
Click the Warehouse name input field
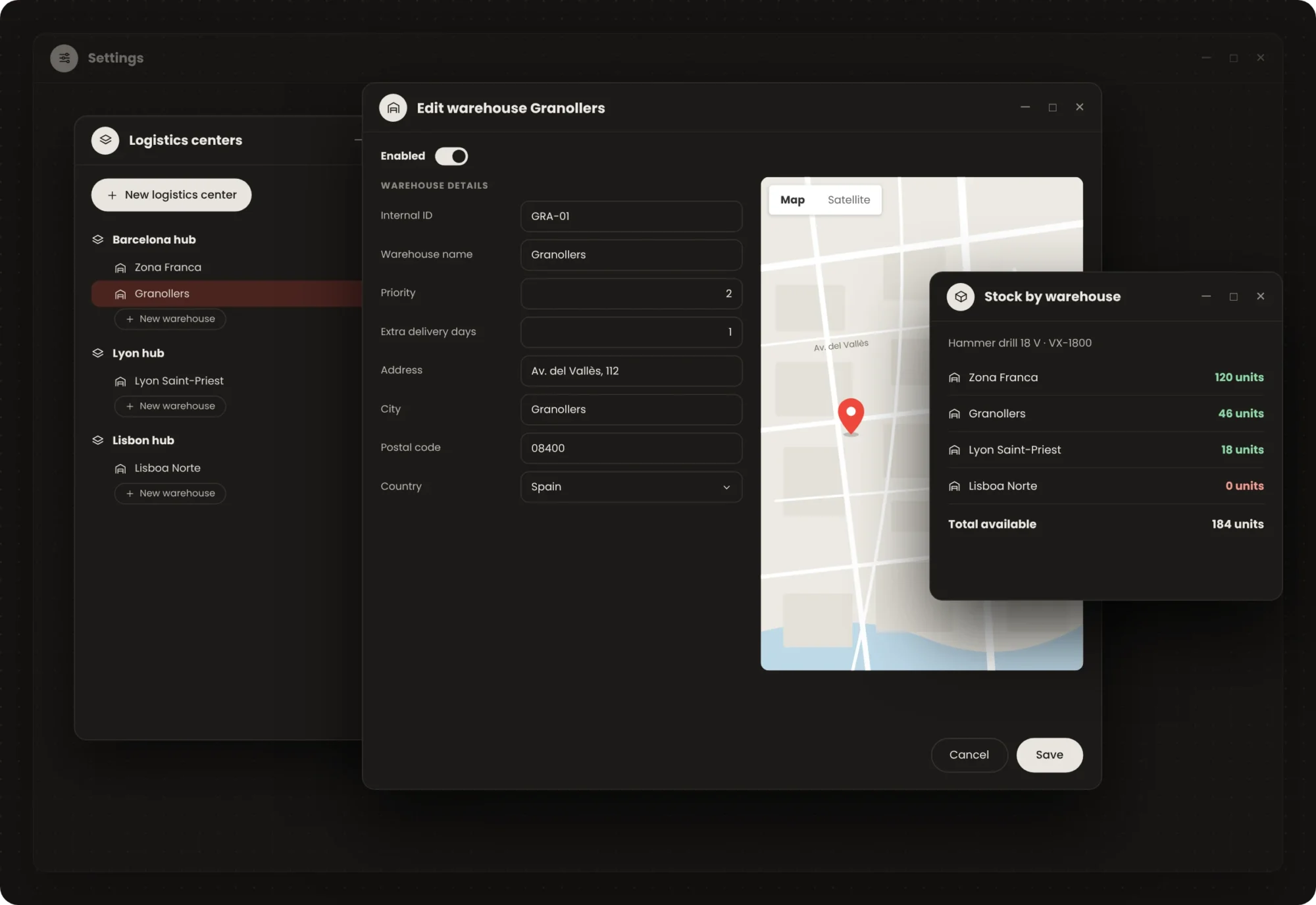631,255
